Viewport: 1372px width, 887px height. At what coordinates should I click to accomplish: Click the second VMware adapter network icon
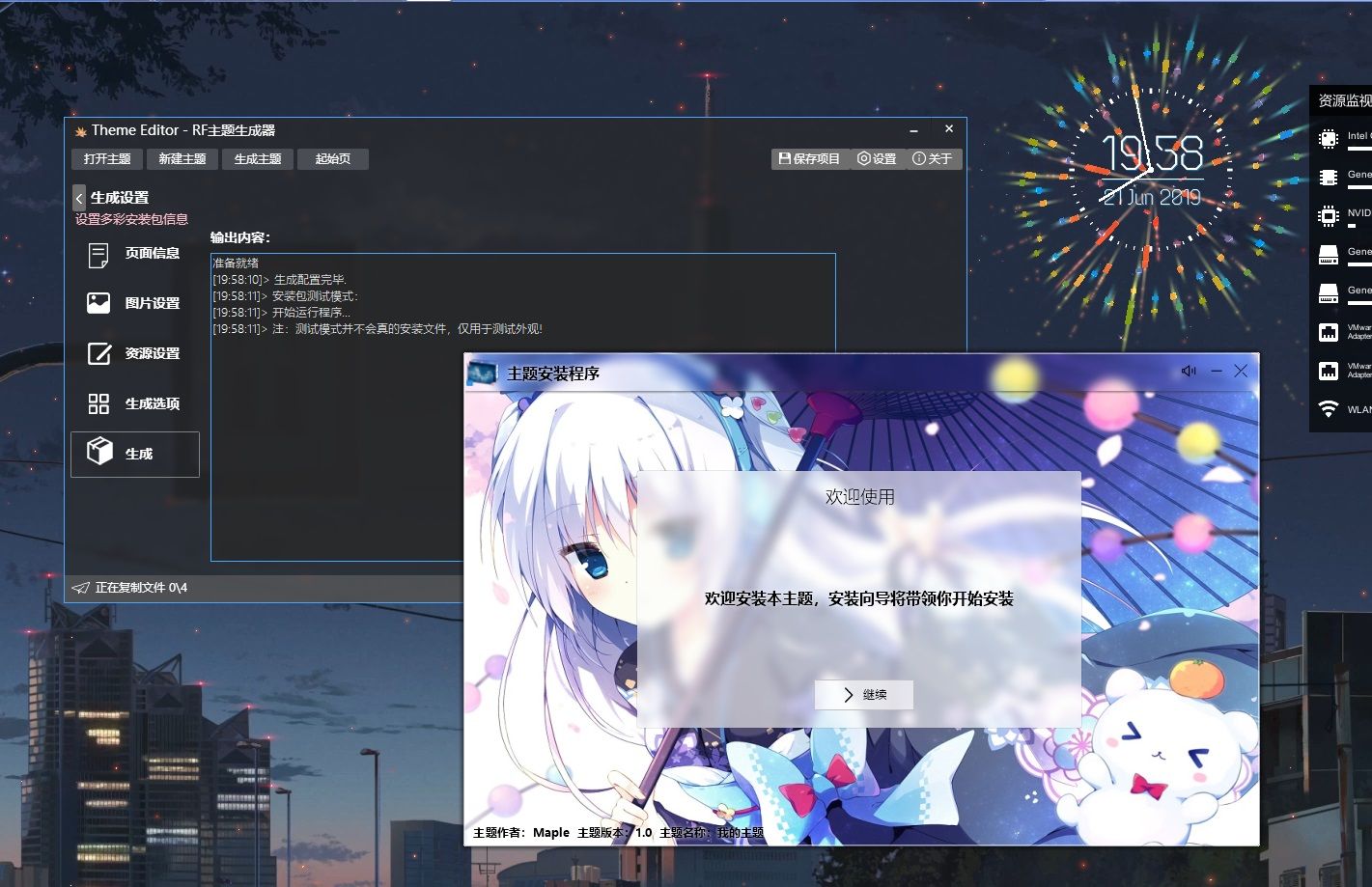1329,372
